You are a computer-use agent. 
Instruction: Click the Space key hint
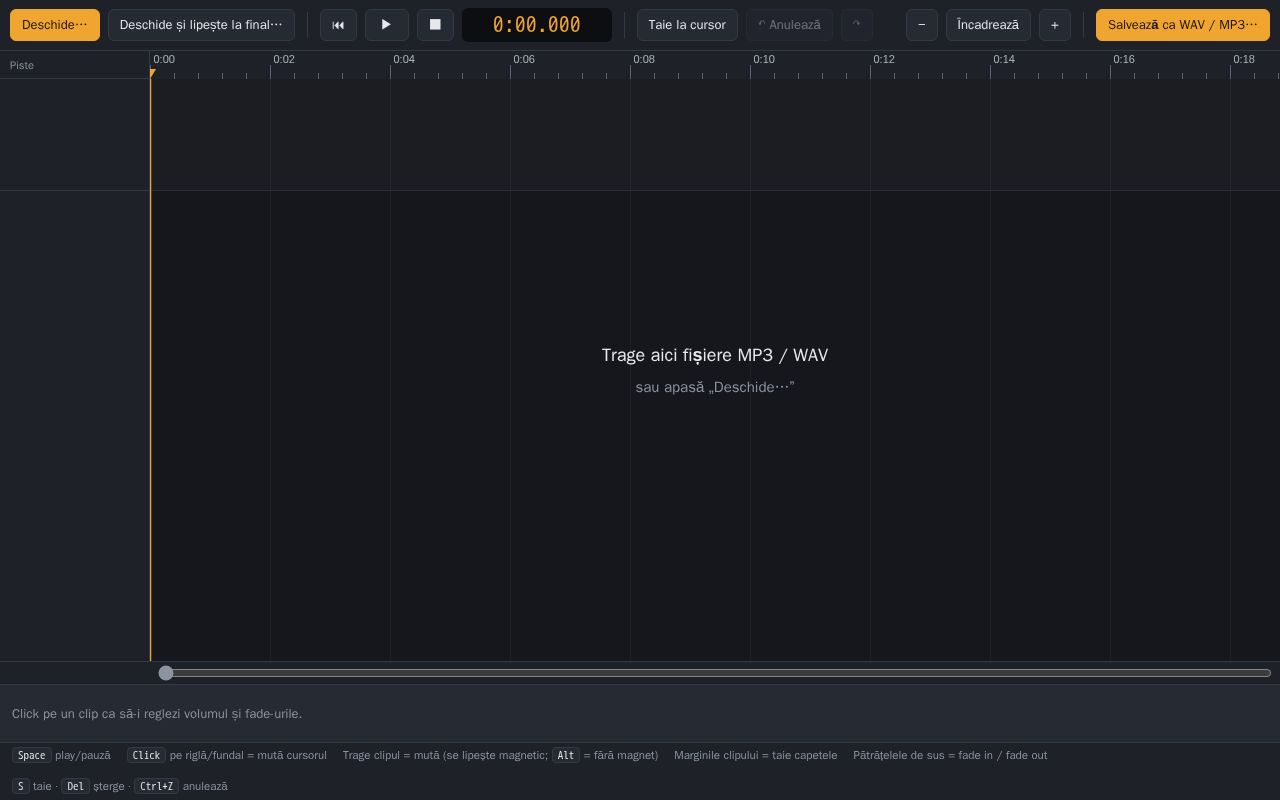click(32, 755)
